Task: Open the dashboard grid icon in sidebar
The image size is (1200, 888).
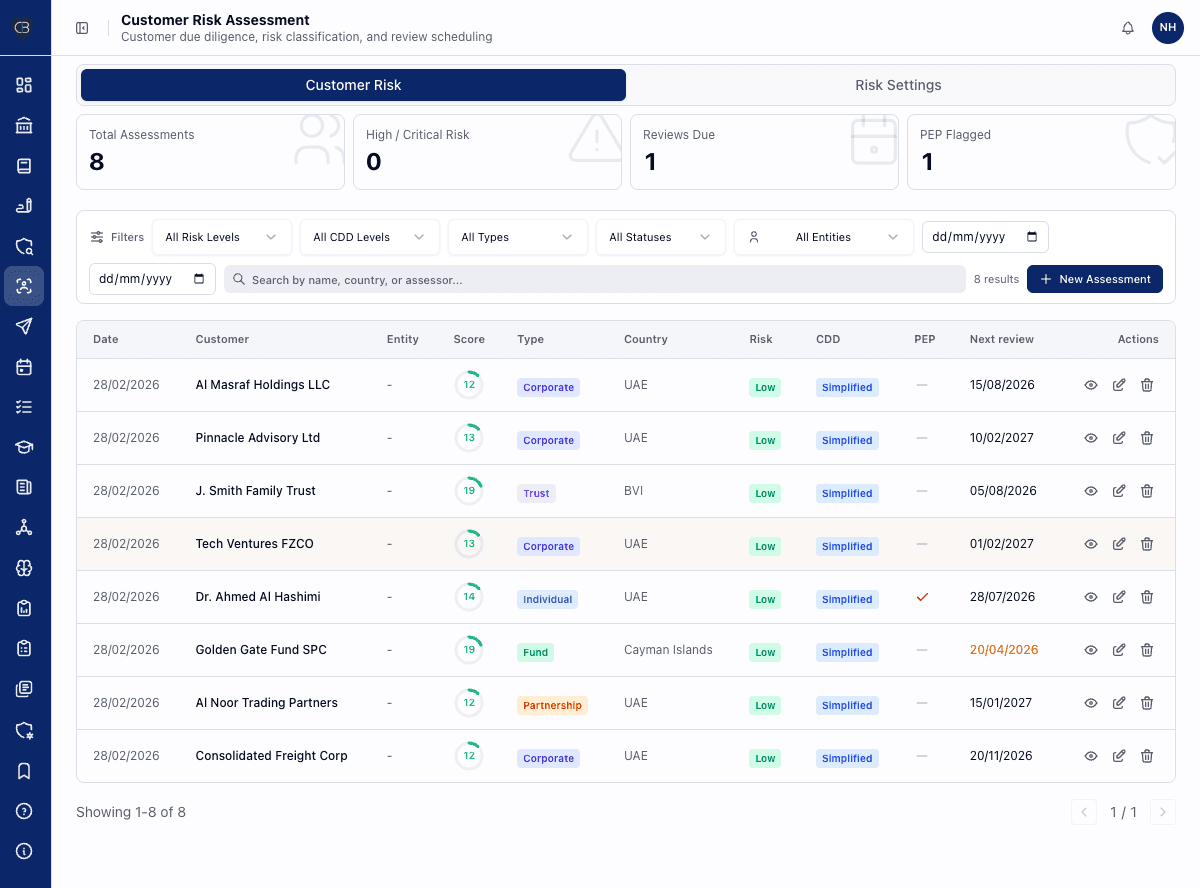Action: tap(24, 85)
